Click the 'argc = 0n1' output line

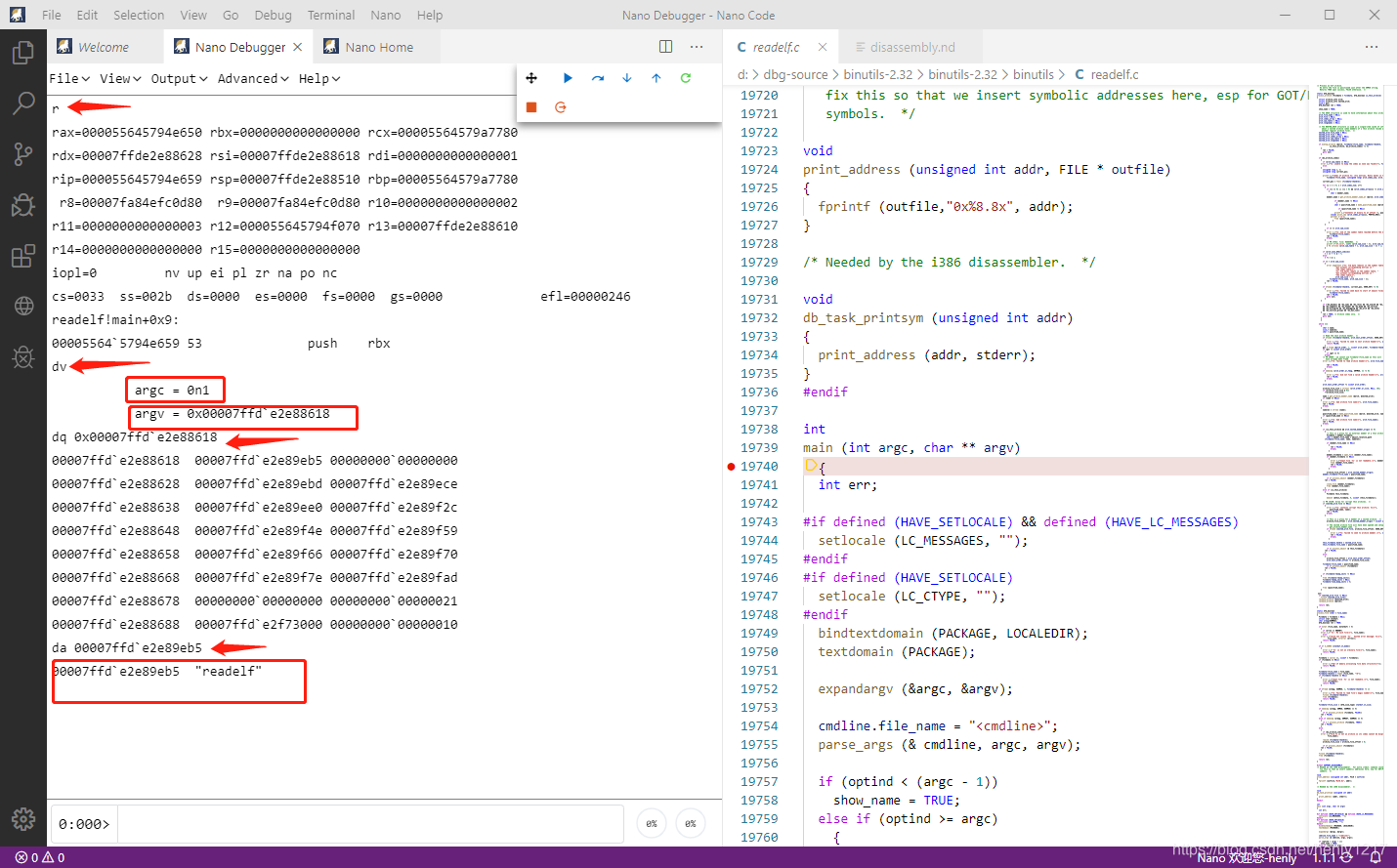click(172, 391)
